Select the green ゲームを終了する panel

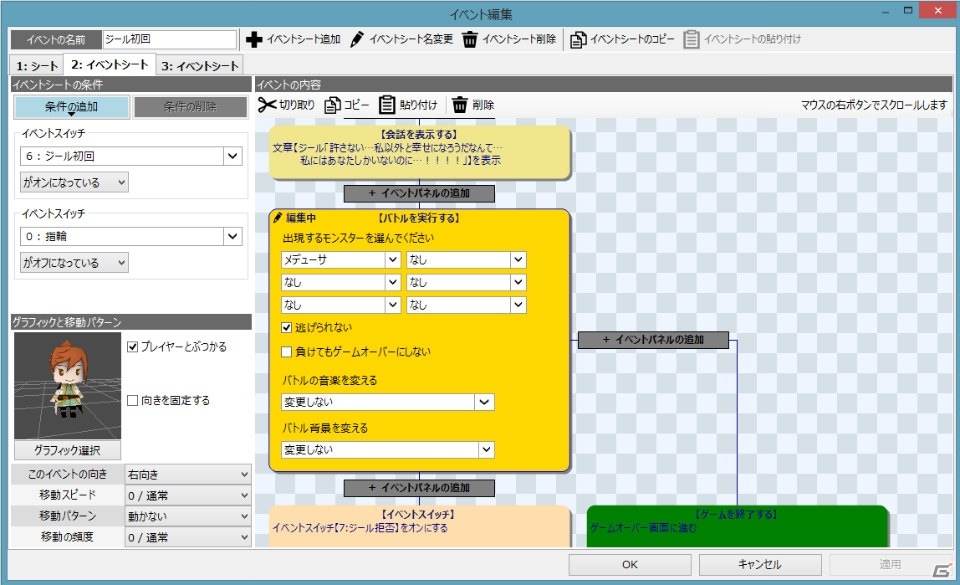tap(737, 526)
